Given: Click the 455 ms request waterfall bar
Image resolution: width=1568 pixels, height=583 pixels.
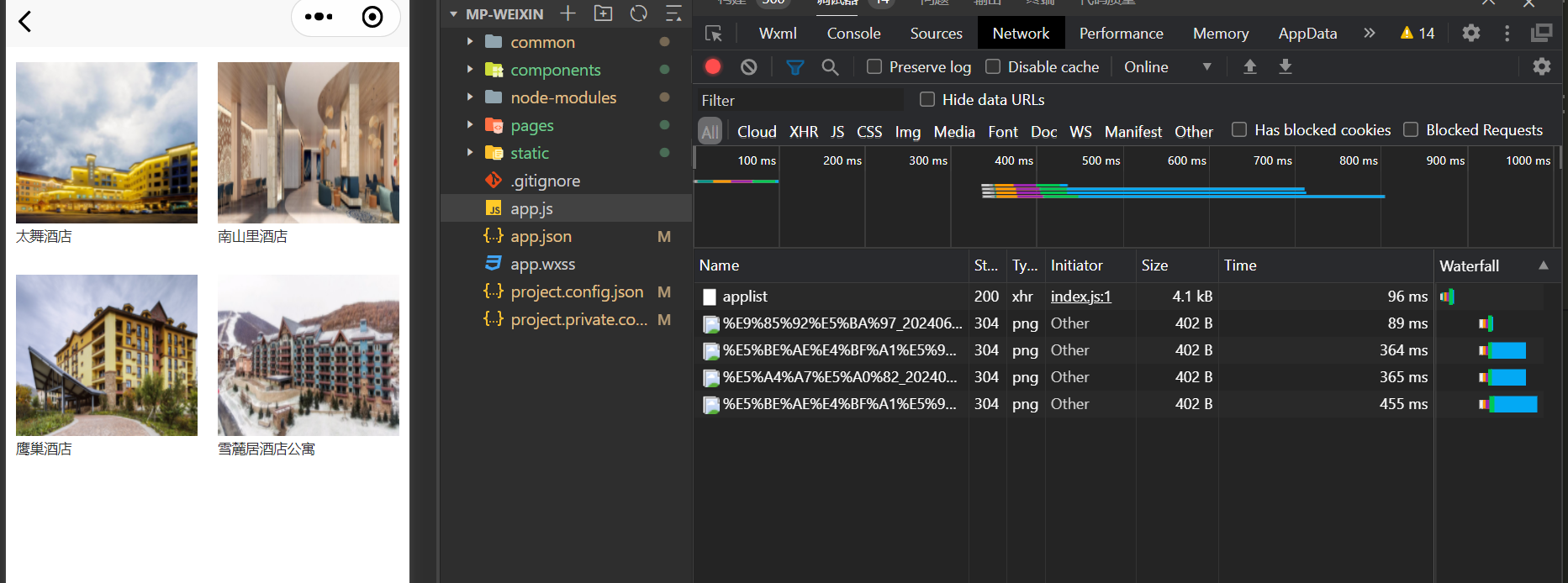Looking at the screenshot, I should 1509,404.
